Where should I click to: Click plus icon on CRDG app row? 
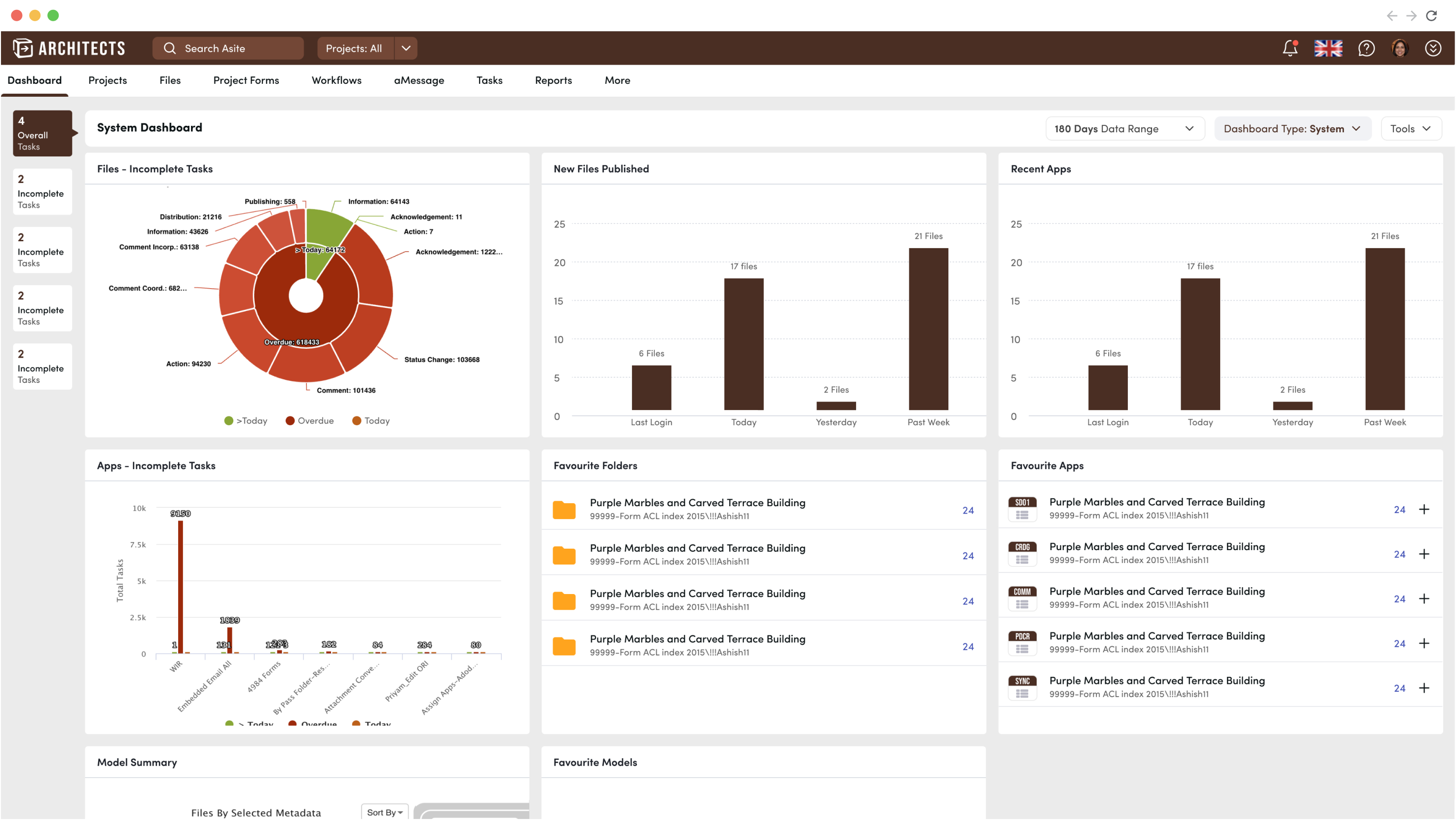click(1424, 554)
